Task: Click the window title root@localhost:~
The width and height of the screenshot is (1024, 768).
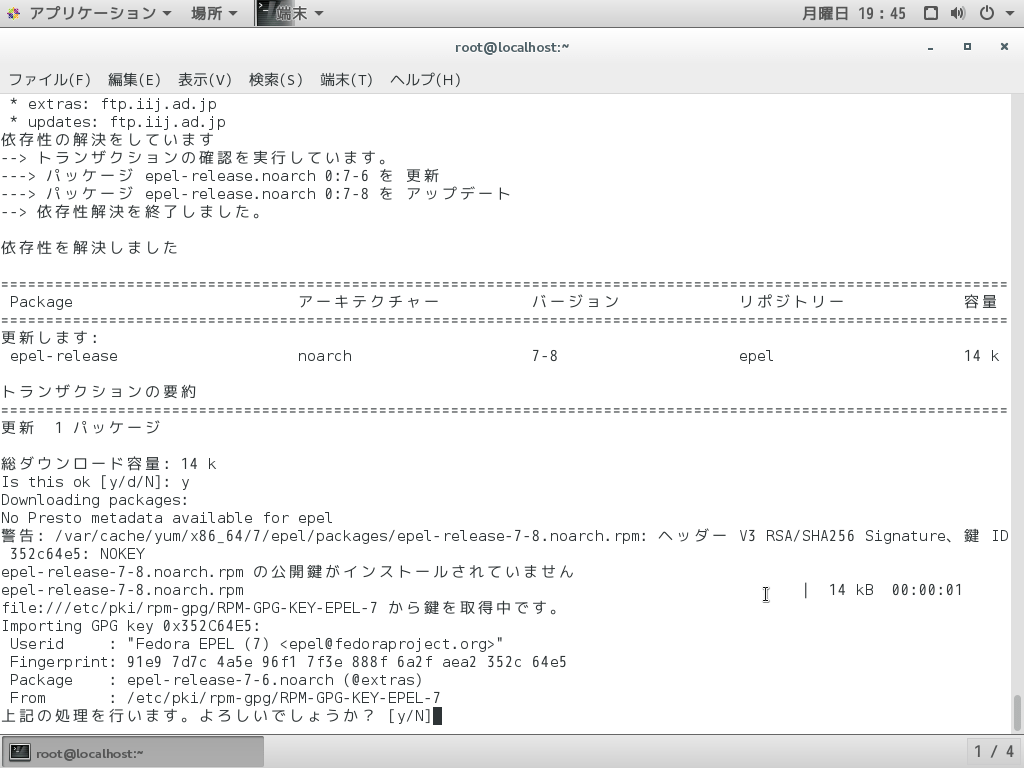Action: tap(512, 47)
